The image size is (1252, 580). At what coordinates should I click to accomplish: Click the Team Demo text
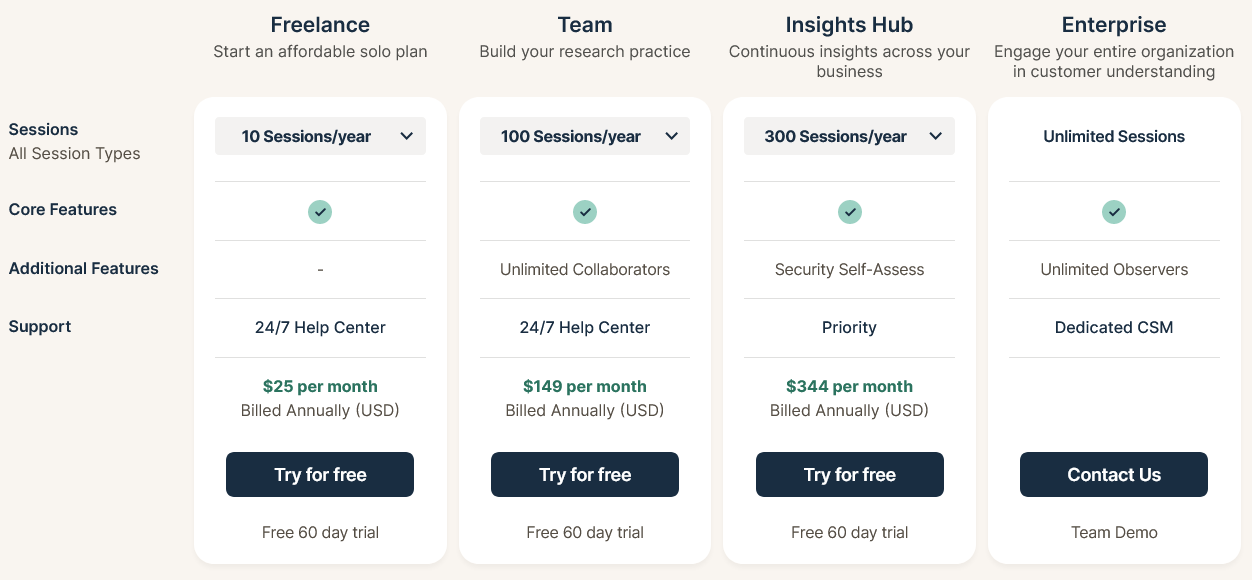coord(1114,532)
